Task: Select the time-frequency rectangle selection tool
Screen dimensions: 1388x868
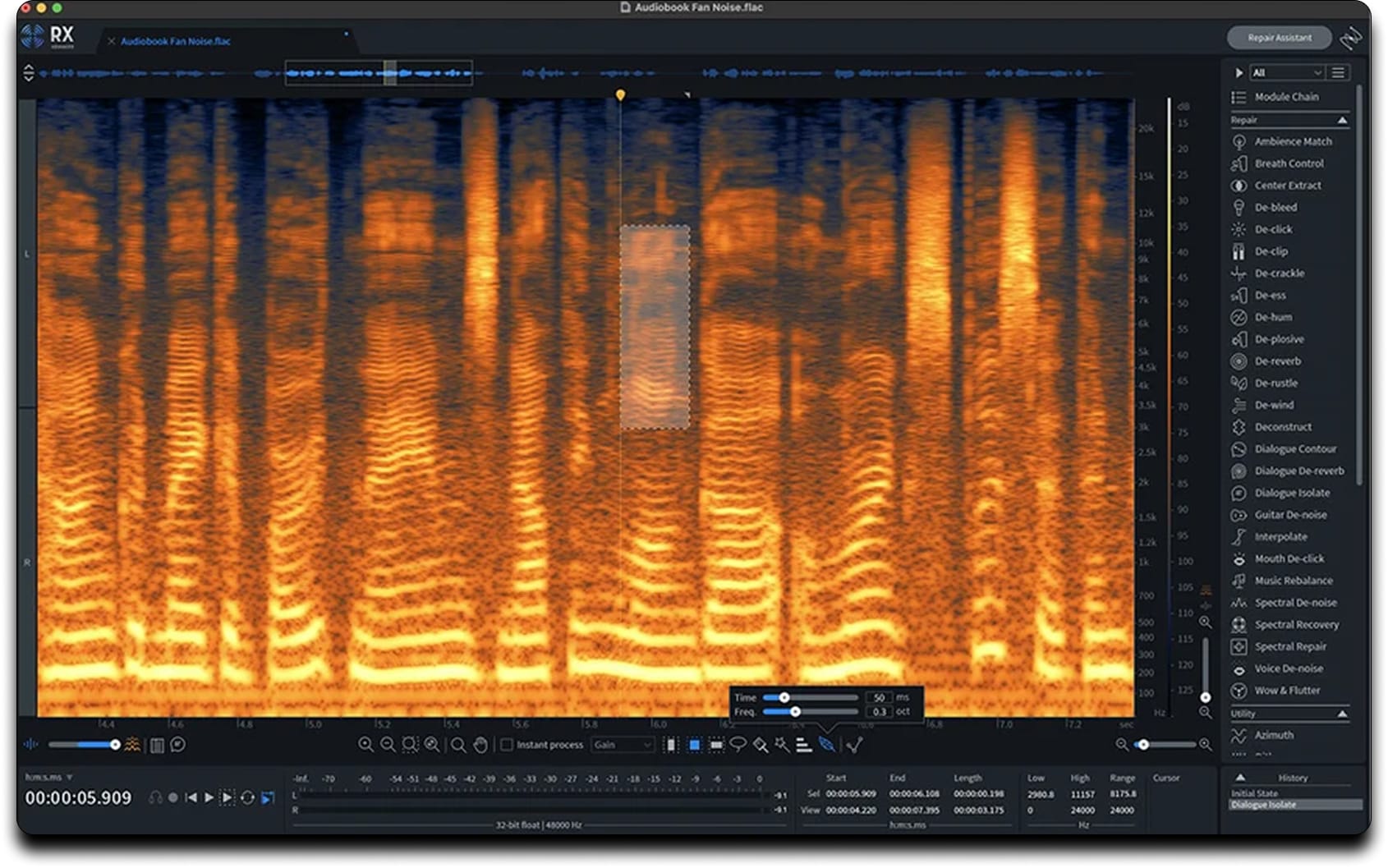Action: tap(696, 745)
